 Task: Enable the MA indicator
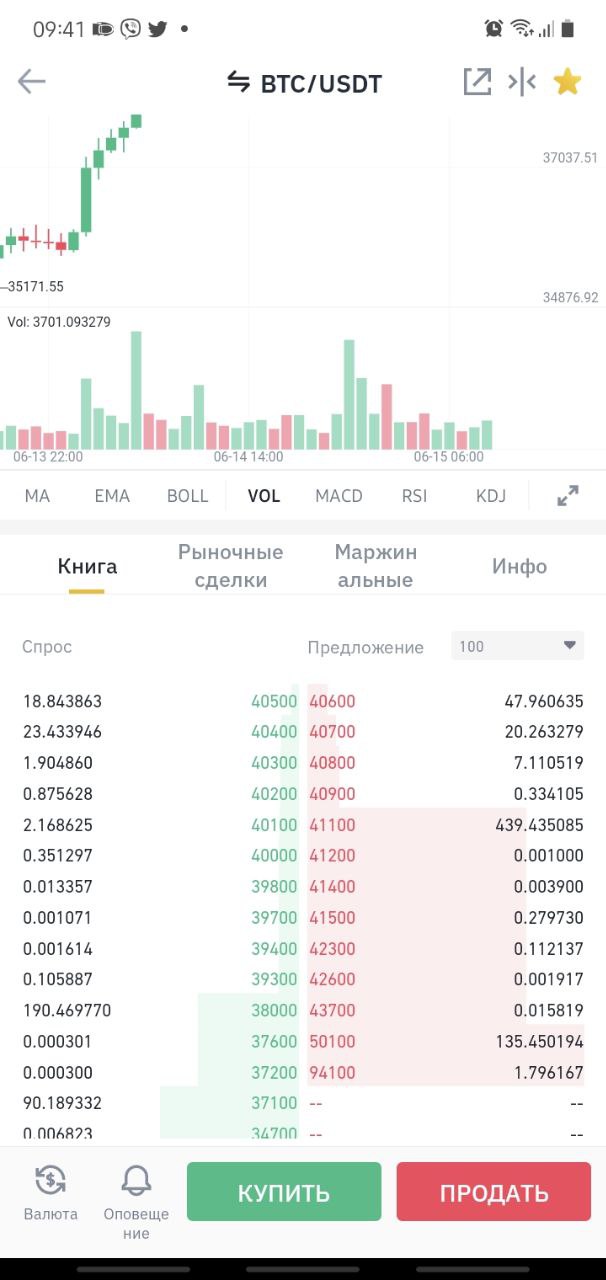click(37, 496)
